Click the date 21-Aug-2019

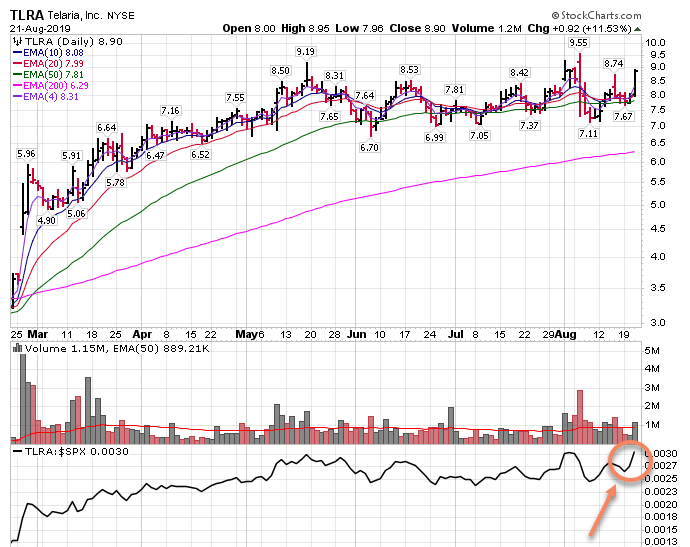point(40,29)
